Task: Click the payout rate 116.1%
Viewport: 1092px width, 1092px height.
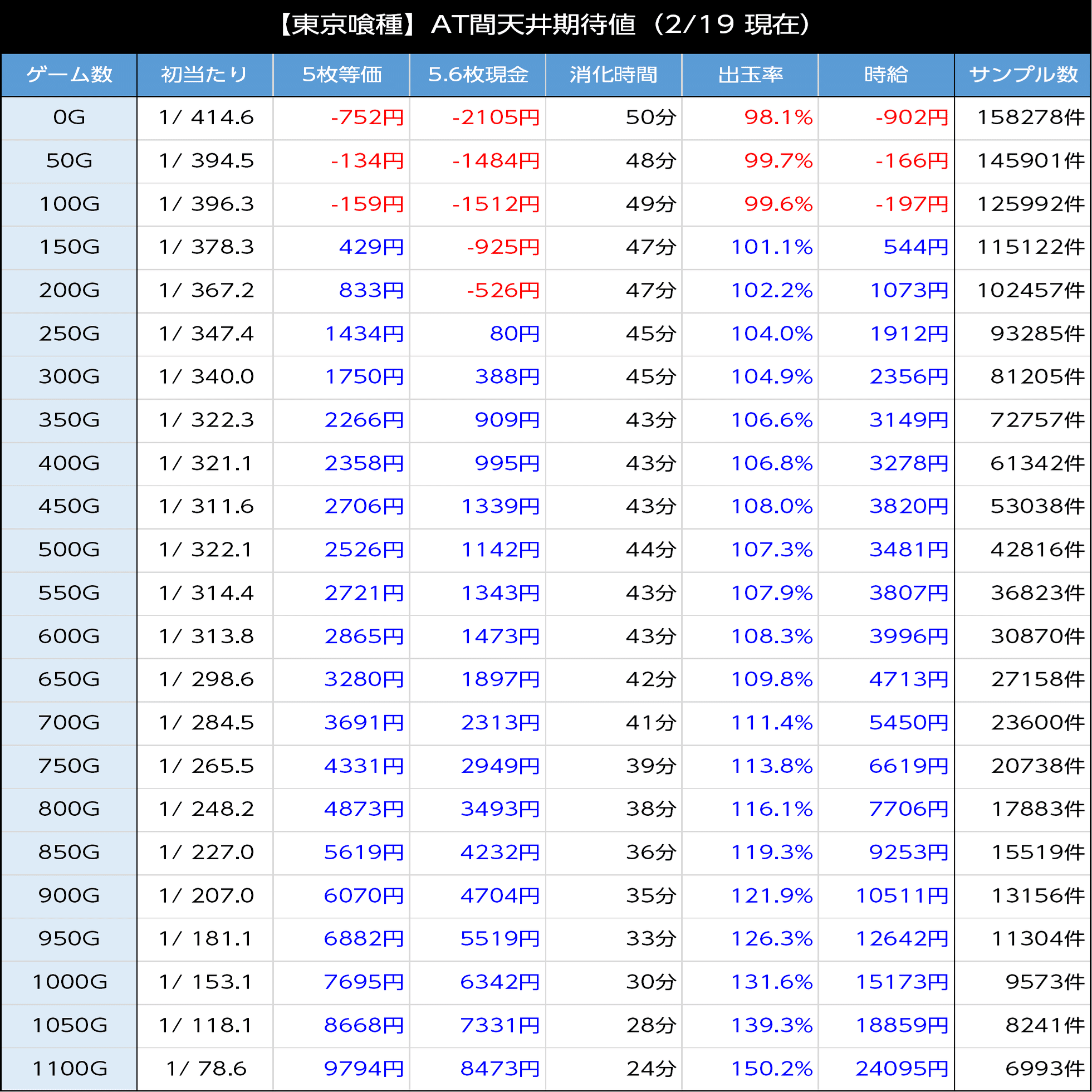Action: click(771, 809)
